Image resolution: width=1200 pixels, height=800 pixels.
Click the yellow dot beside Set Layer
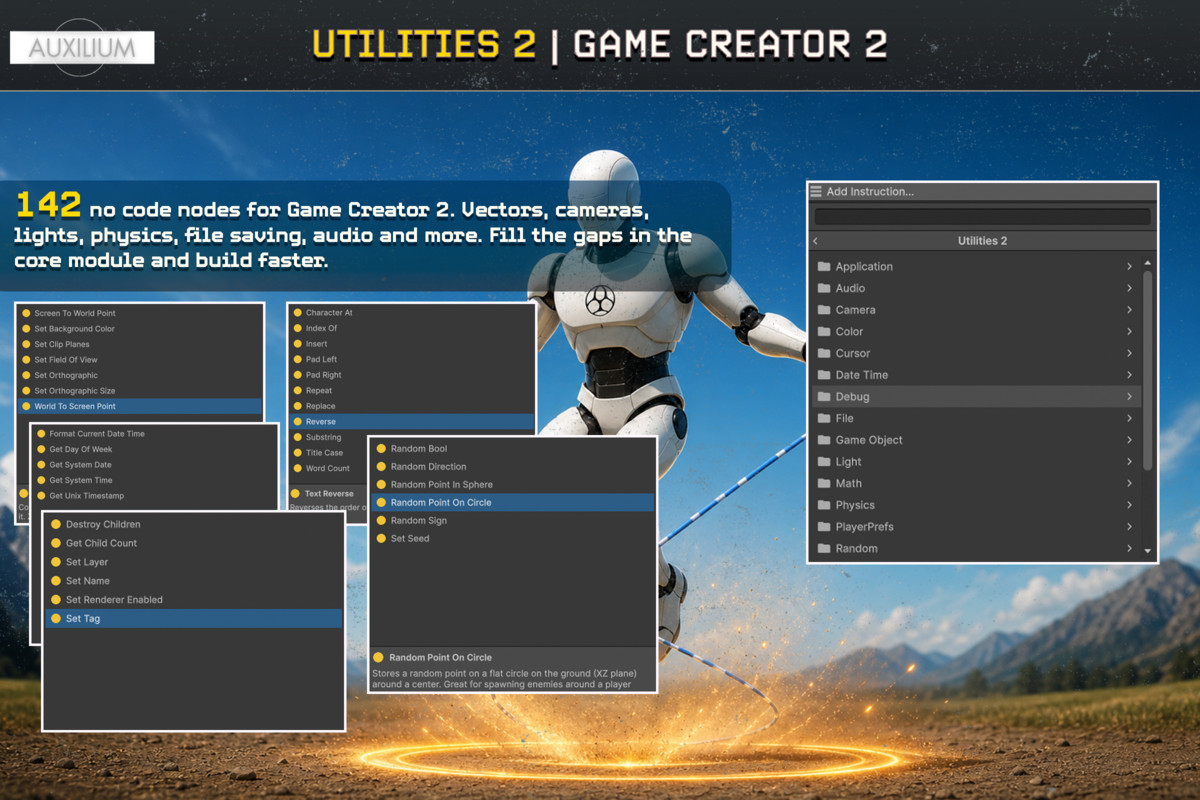pos(56,562)
